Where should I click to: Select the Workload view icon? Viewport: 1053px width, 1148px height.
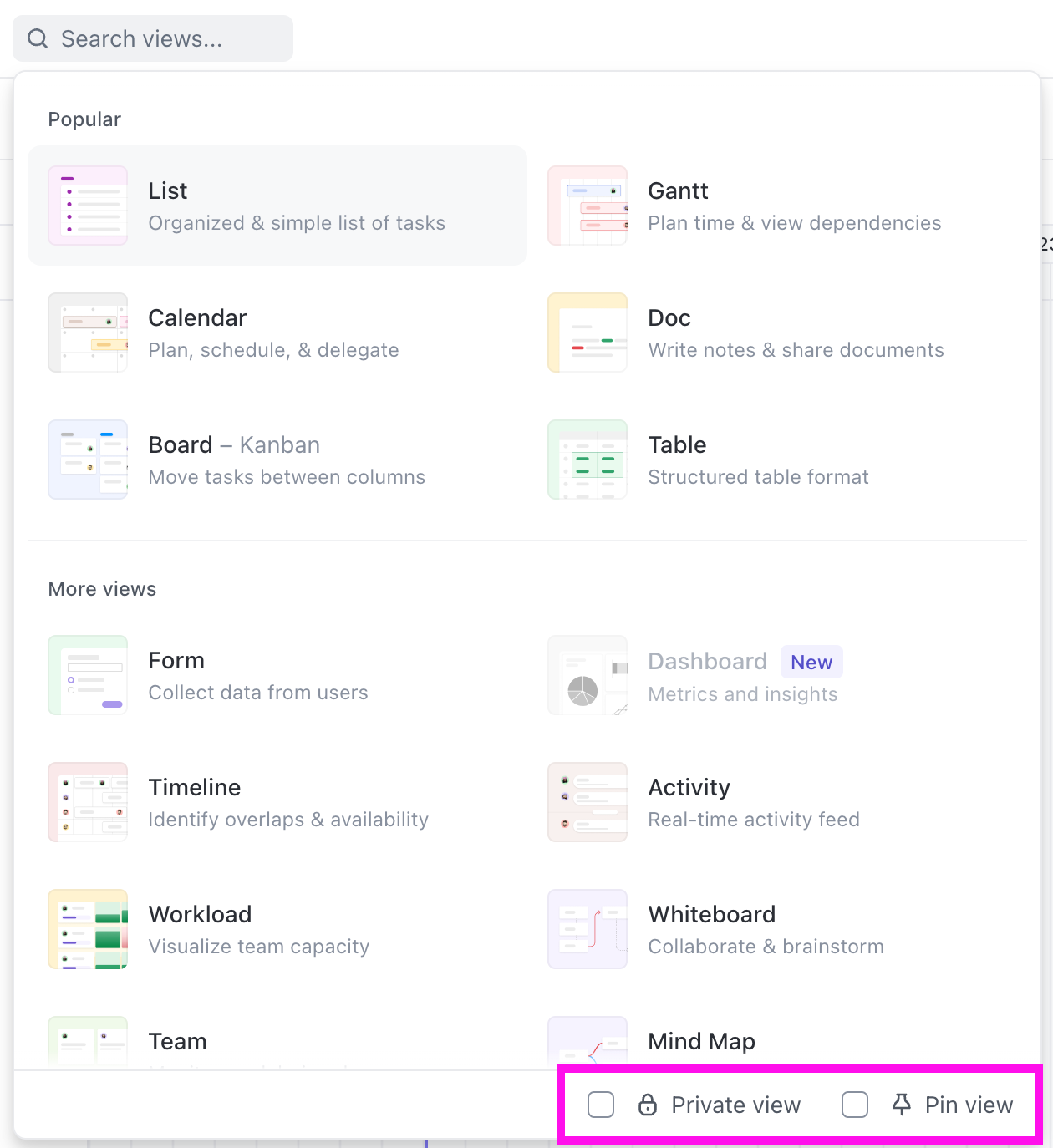click(x=88, y=928)
